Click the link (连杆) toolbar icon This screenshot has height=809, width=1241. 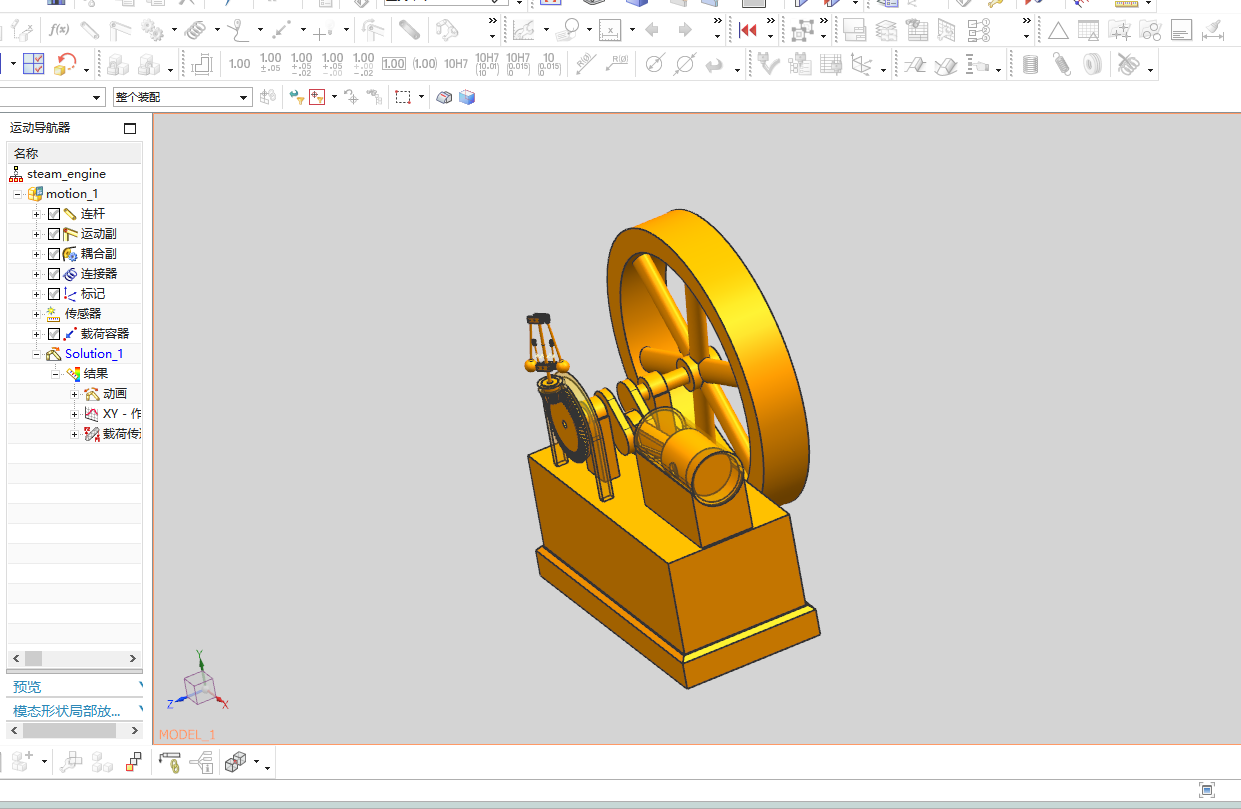pos(90,30)
